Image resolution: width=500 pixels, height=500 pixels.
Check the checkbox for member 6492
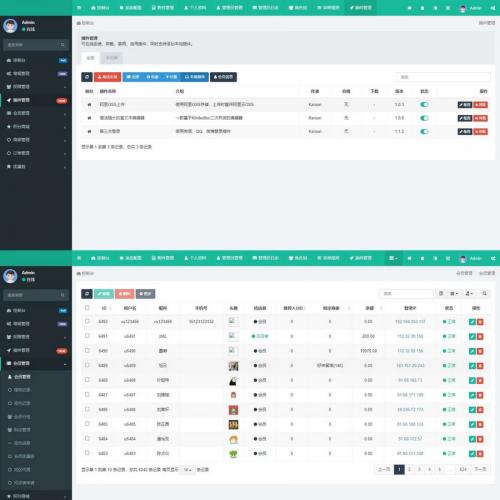pyautogui.click(x=87, y=321)
